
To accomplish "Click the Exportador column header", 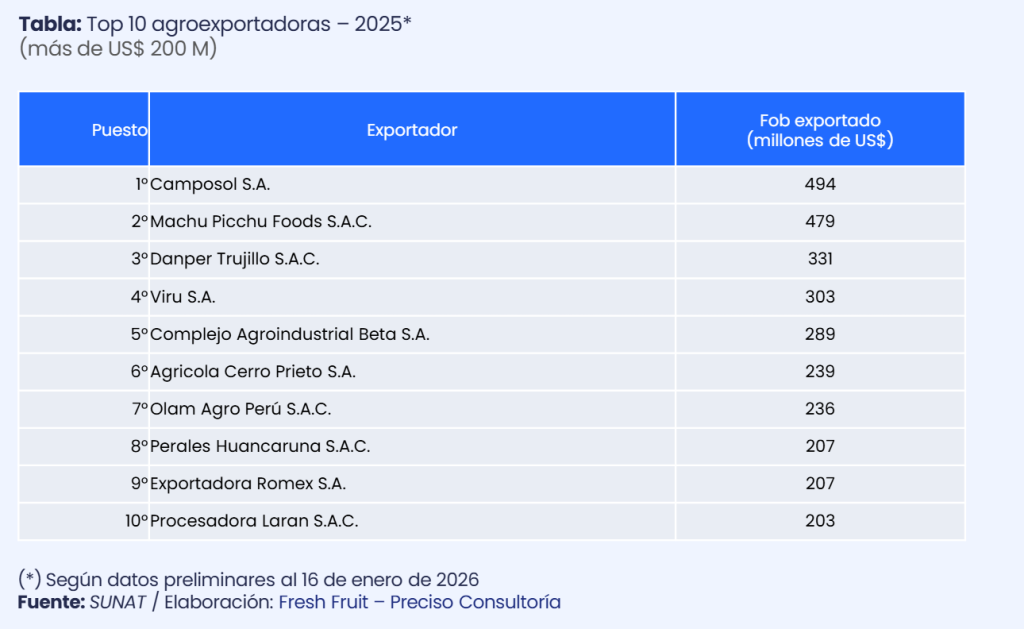I will click(x=412, y=130).
